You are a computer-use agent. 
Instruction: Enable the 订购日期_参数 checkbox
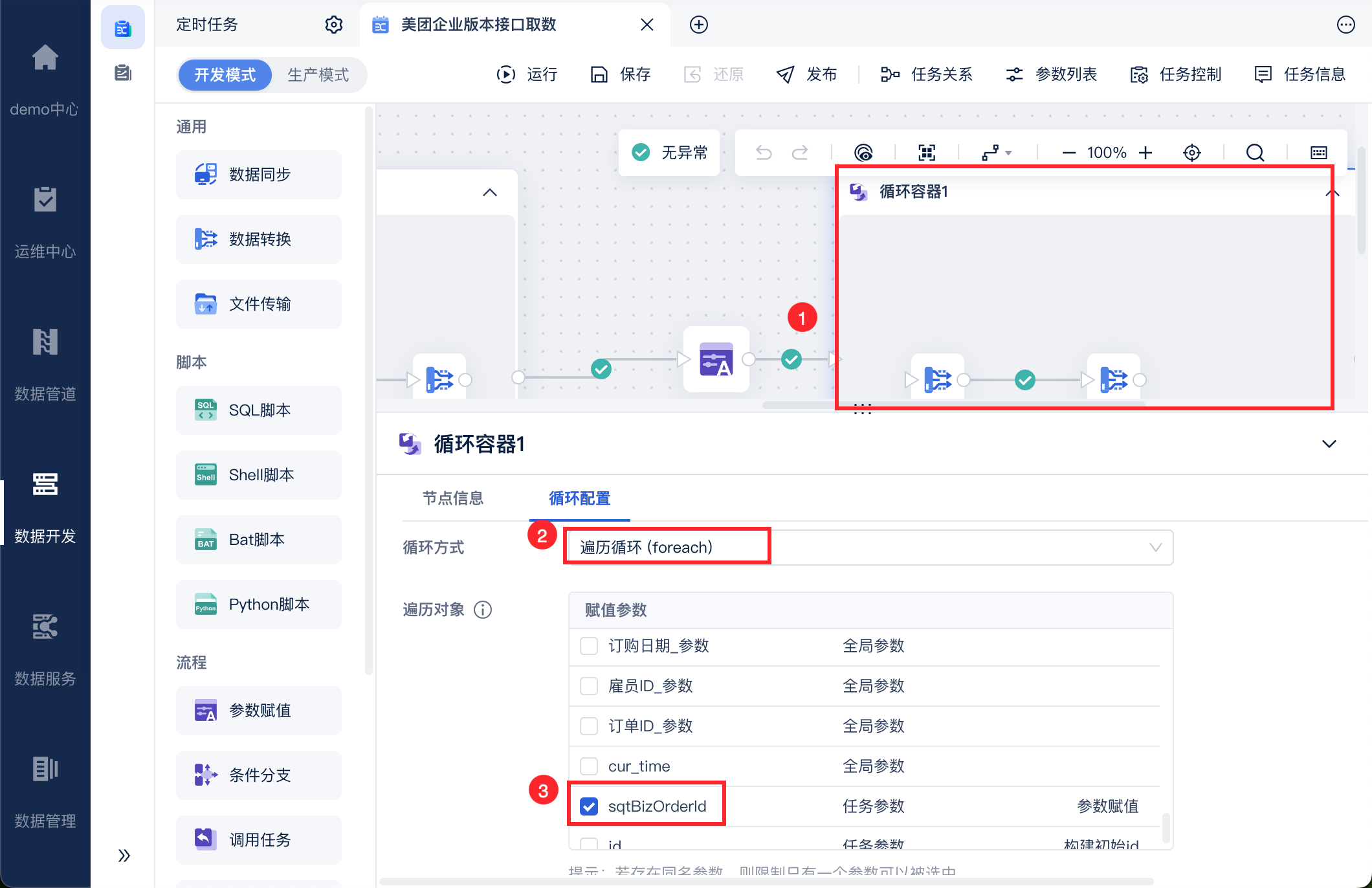pos(589,646)
